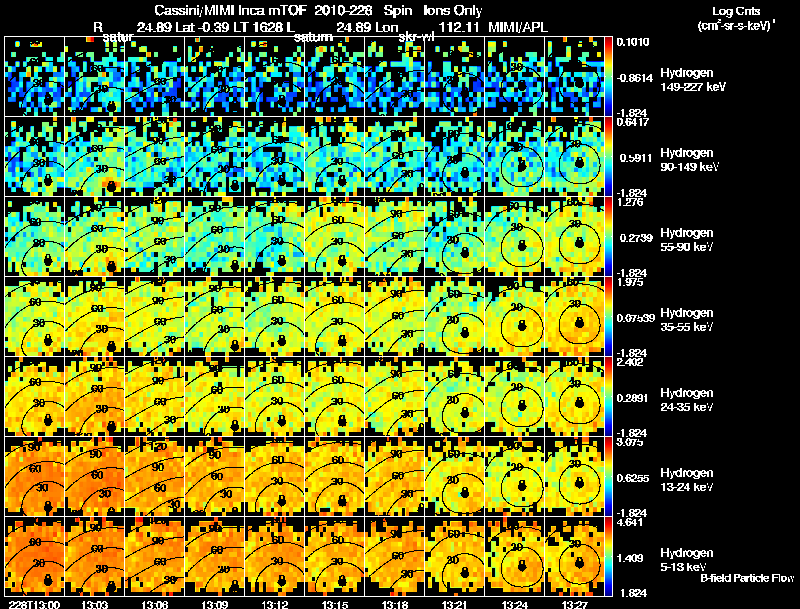Click the Hydrogen 55-90 keV row label
Screen dimensions: 800x609
point(687,240)
